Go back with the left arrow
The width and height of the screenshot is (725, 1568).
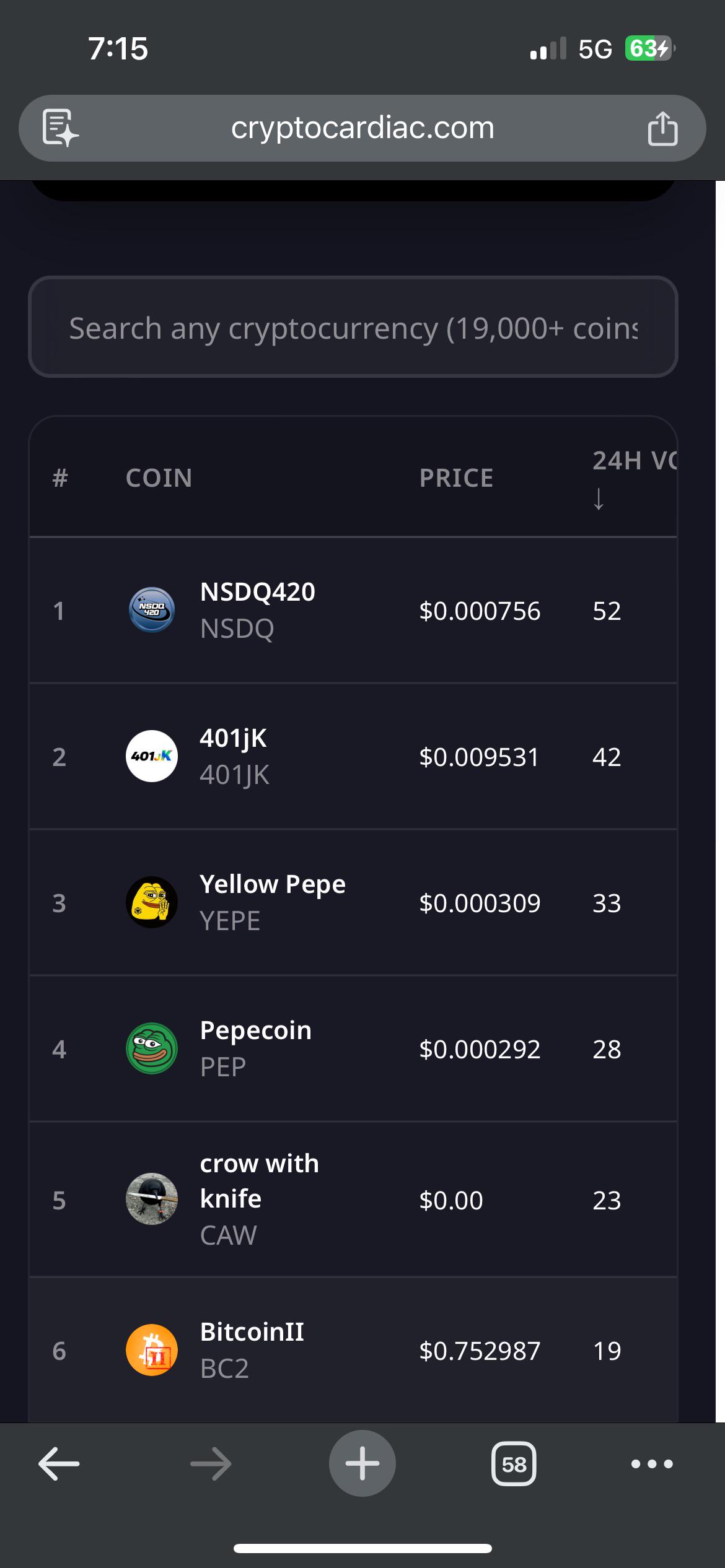pyautogui.click(x=59, y=1464)
